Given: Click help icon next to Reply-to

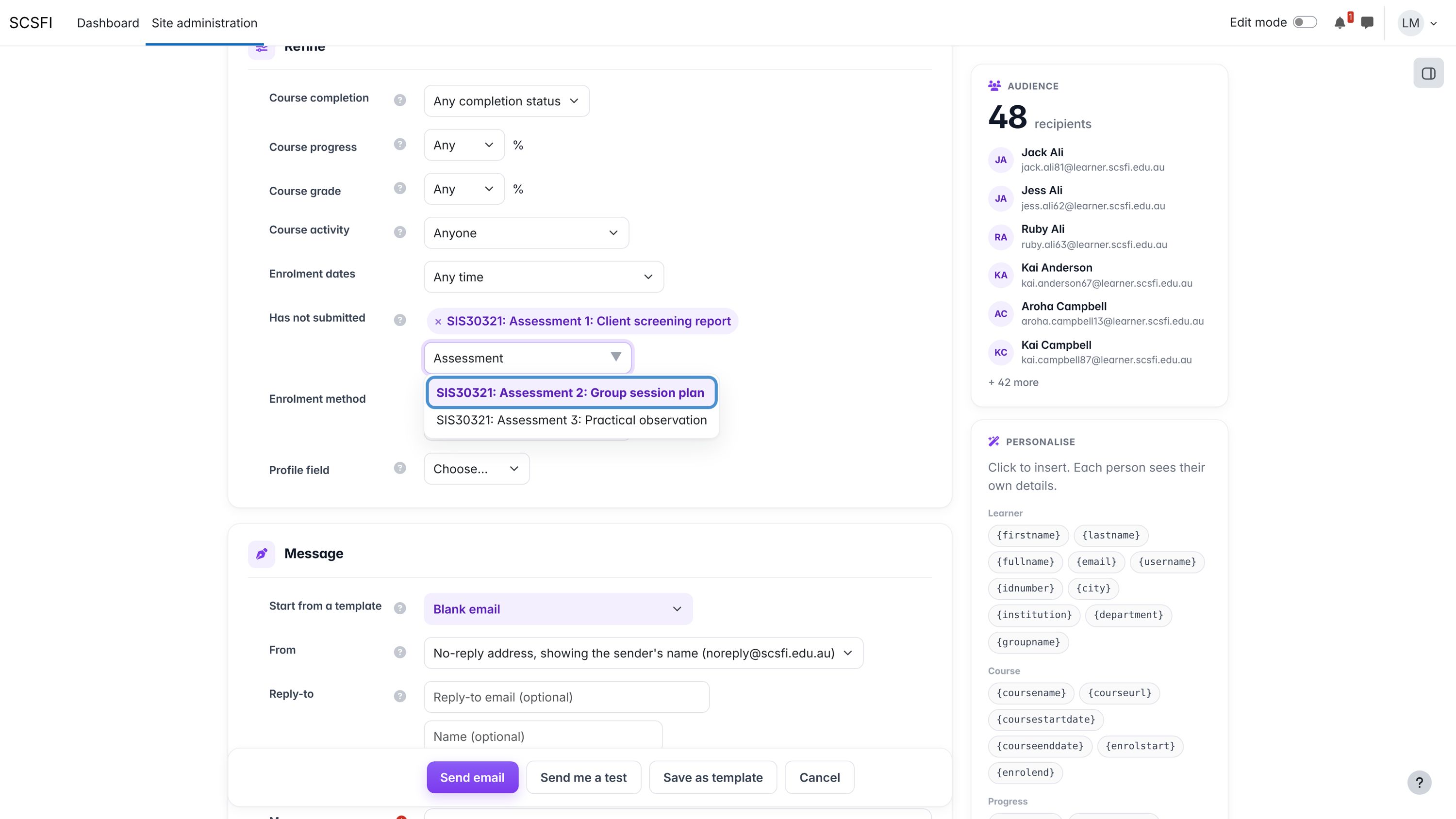Looking at the screenshot, I should coord(399,696).
